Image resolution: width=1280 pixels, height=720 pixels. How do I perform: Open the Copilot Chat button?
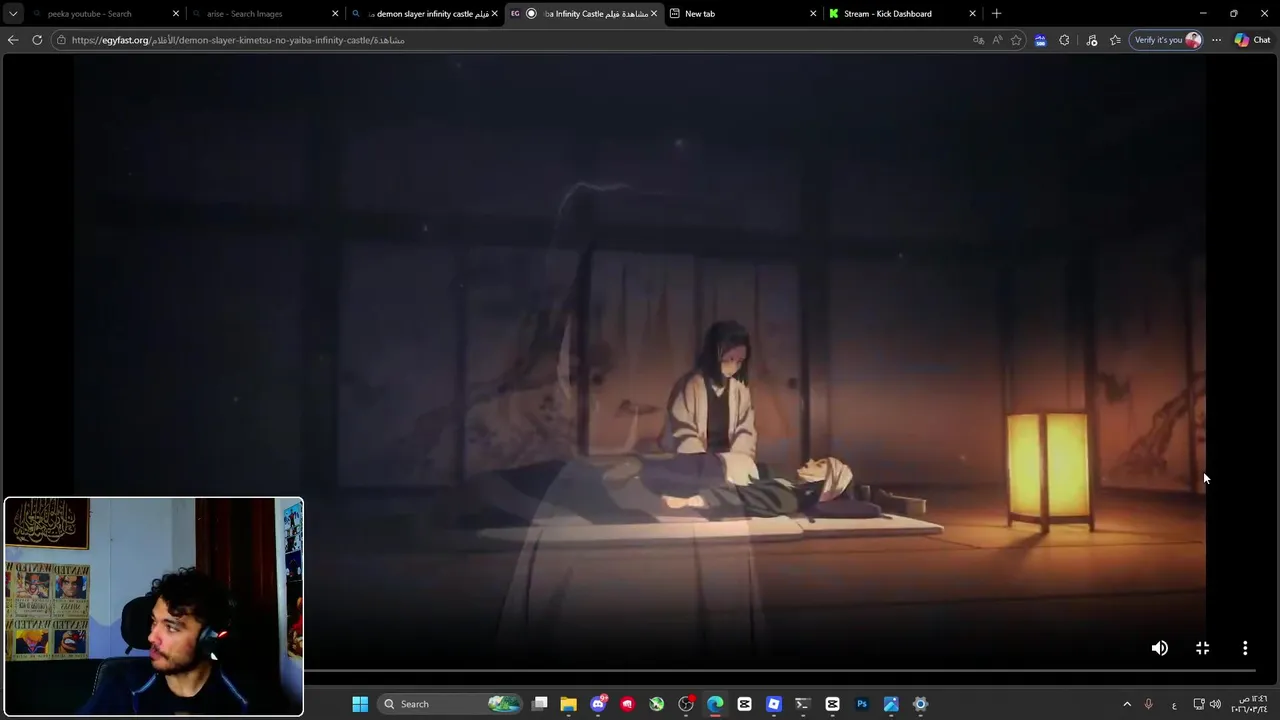[1252, 40]
